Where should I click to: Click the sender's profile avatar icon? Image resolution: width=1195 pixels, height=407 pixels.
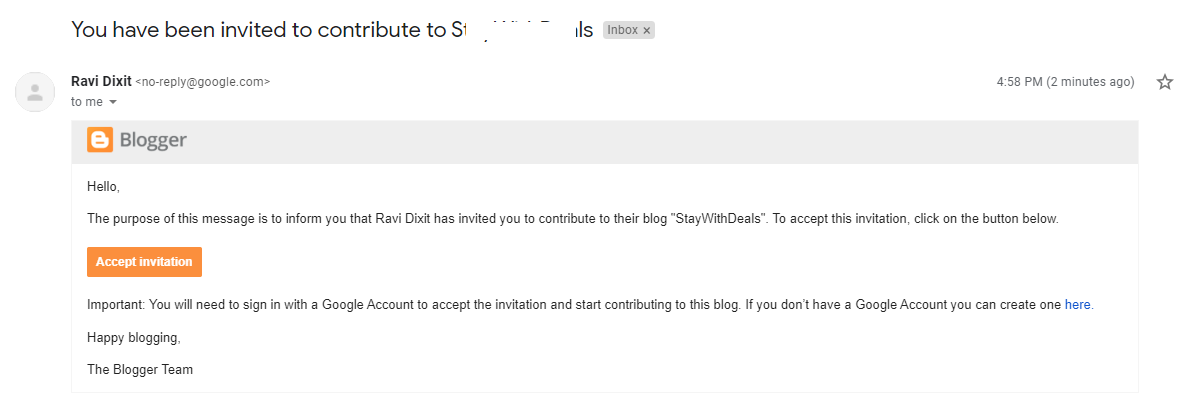tap(35, 92)
